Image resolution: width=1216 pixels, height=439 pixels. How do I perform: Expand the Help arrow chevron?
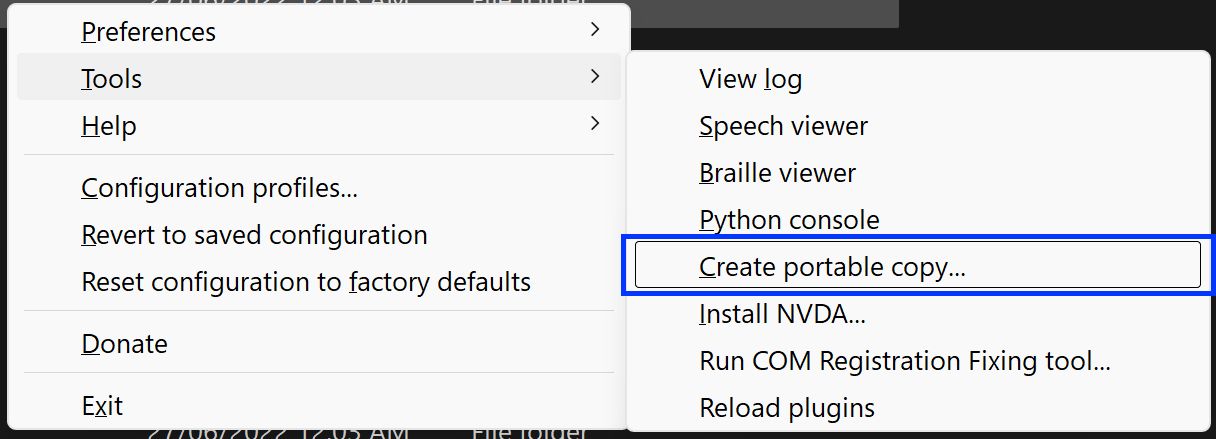pos(595,124)
